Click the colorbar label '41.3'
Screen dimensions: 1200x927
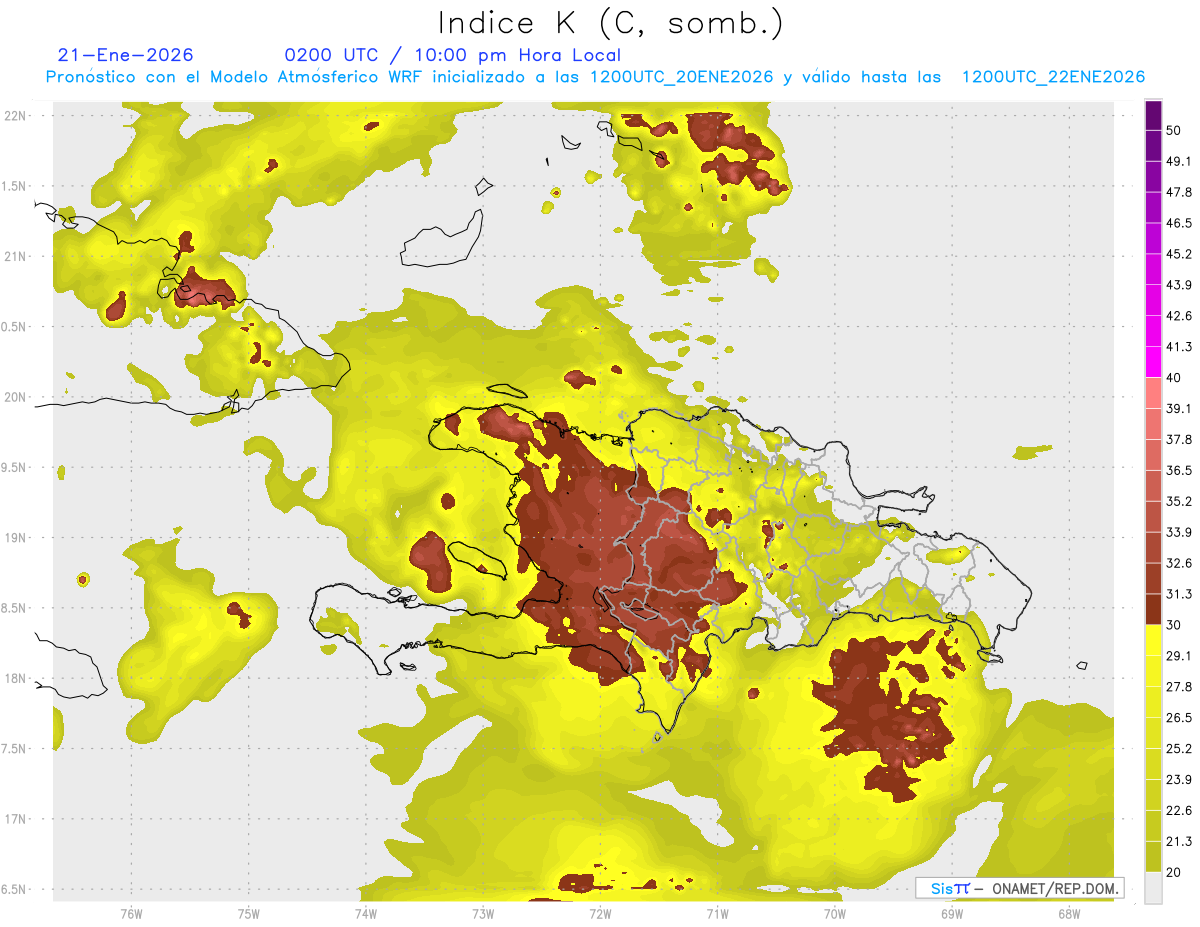(1179, 347)
